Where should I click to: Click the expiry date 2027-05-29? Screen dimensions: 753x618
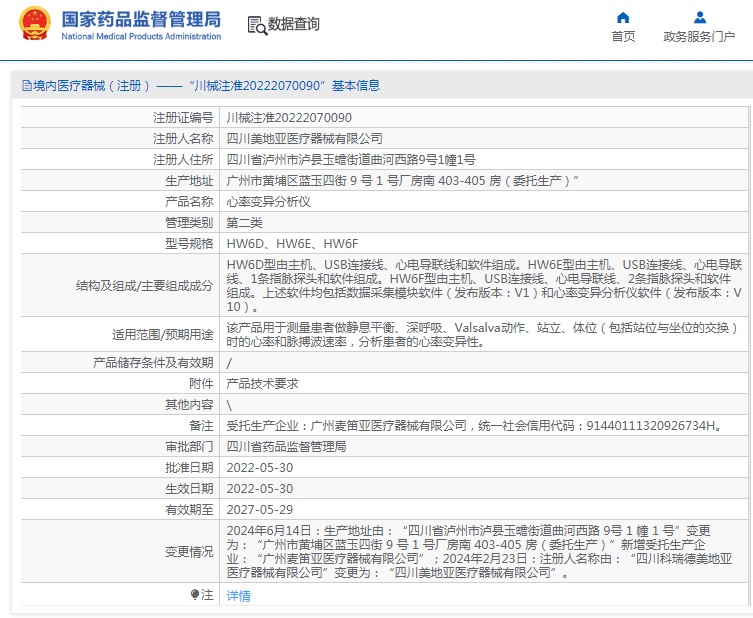[260, 509]
